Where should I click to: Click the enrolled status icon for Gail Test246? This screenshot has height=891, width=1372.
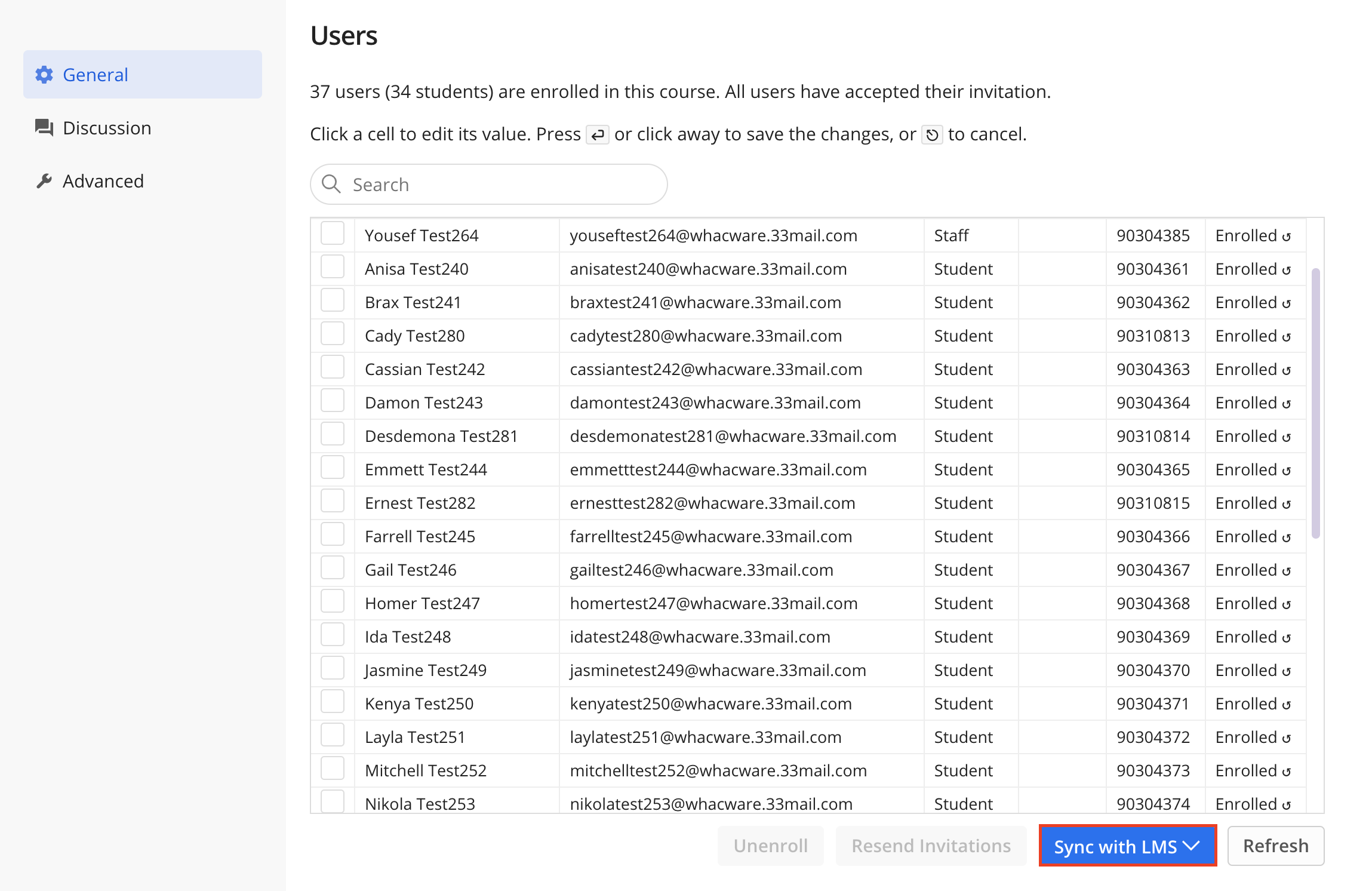[x=1287, y=572]
